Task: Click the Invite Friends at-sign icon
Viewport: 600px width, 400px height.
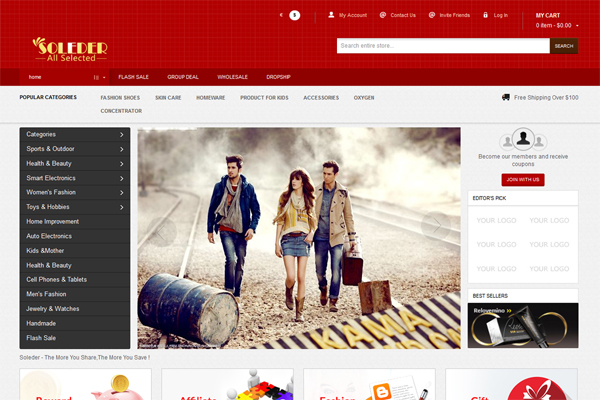Action: pos(432,15)
